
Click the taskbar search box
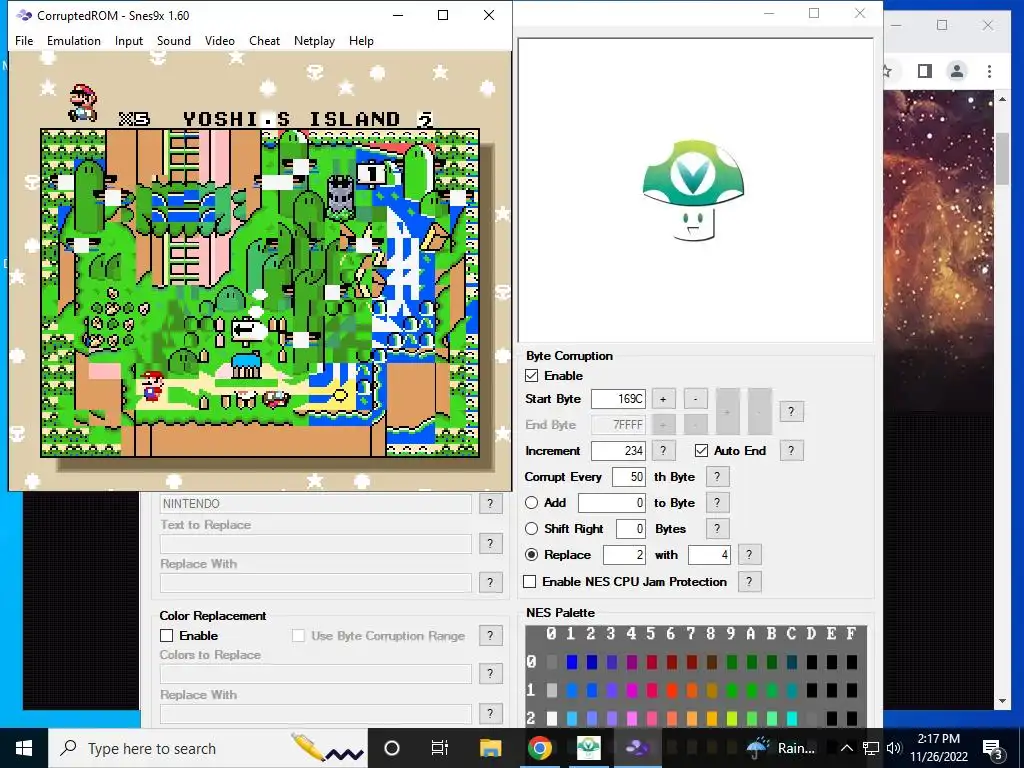[x=208, y=748]
